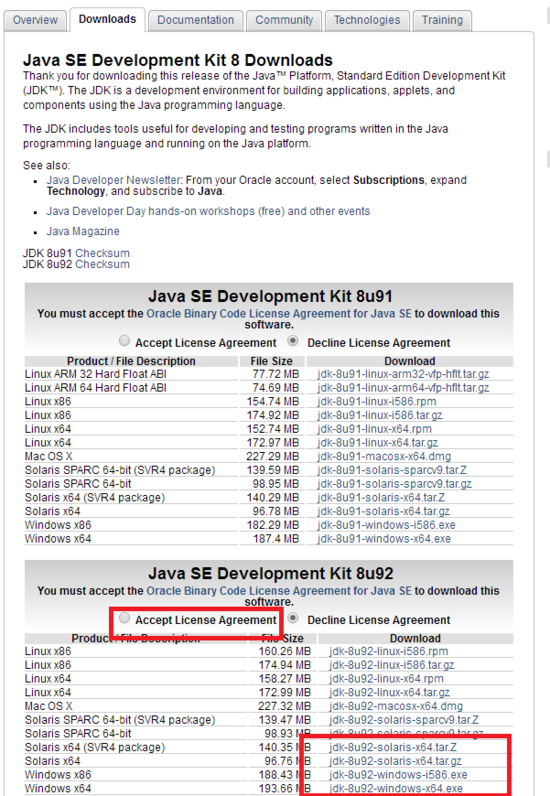Open the Documentation tab
This screenshot has width=550, height=796.
[196, 20]
